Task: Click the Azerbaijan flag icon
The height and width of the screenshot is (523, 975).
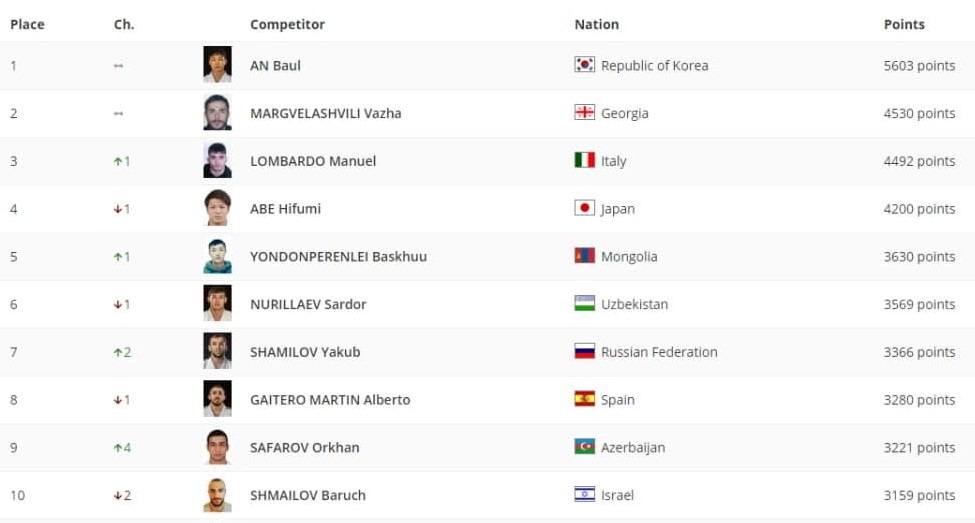Action: point(584,447)
